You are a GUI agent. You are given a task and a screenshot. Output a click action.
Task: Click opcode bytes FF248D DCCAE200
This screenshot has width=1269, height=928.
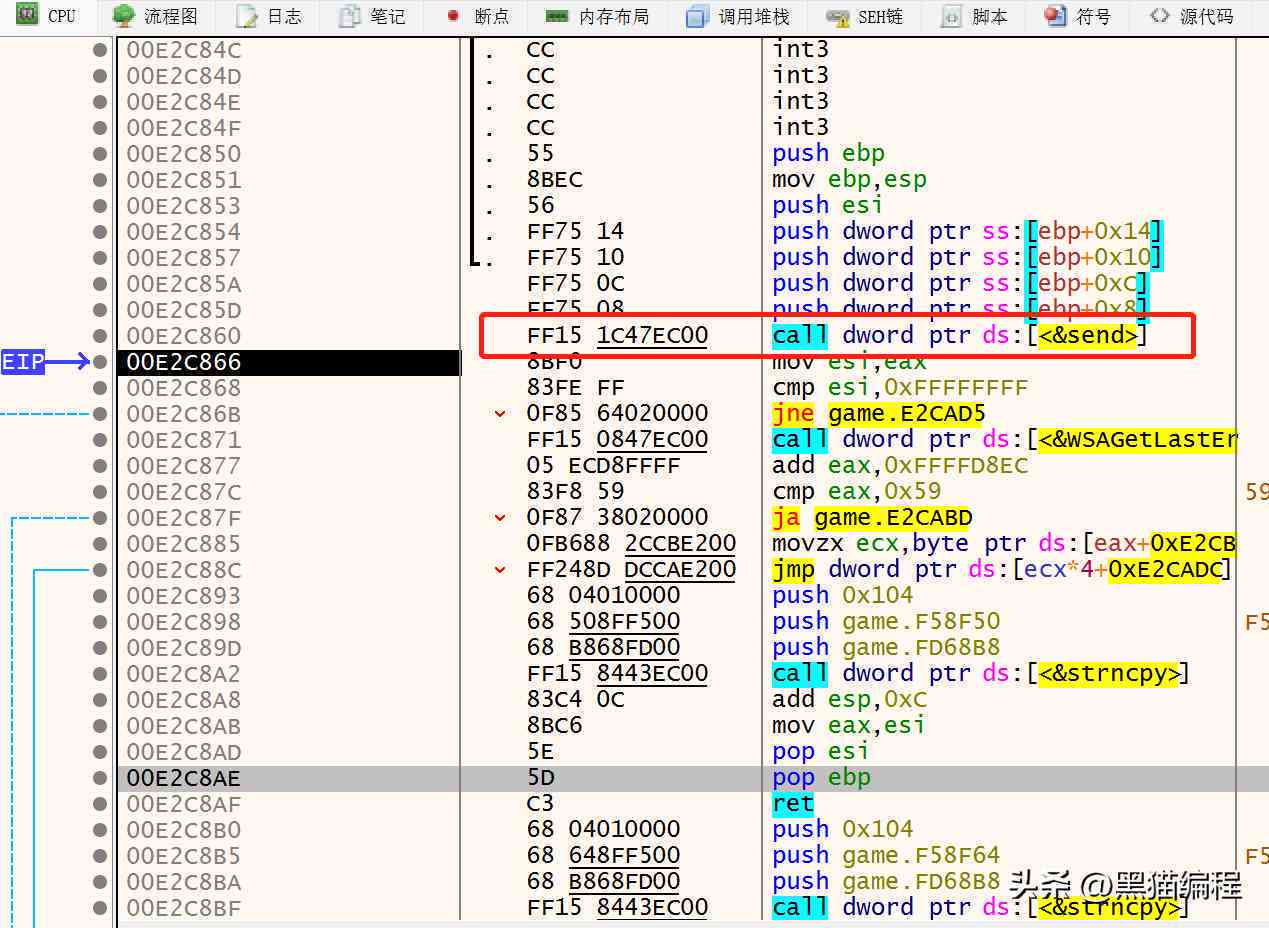pyautogui.click(x=631, y=570)
